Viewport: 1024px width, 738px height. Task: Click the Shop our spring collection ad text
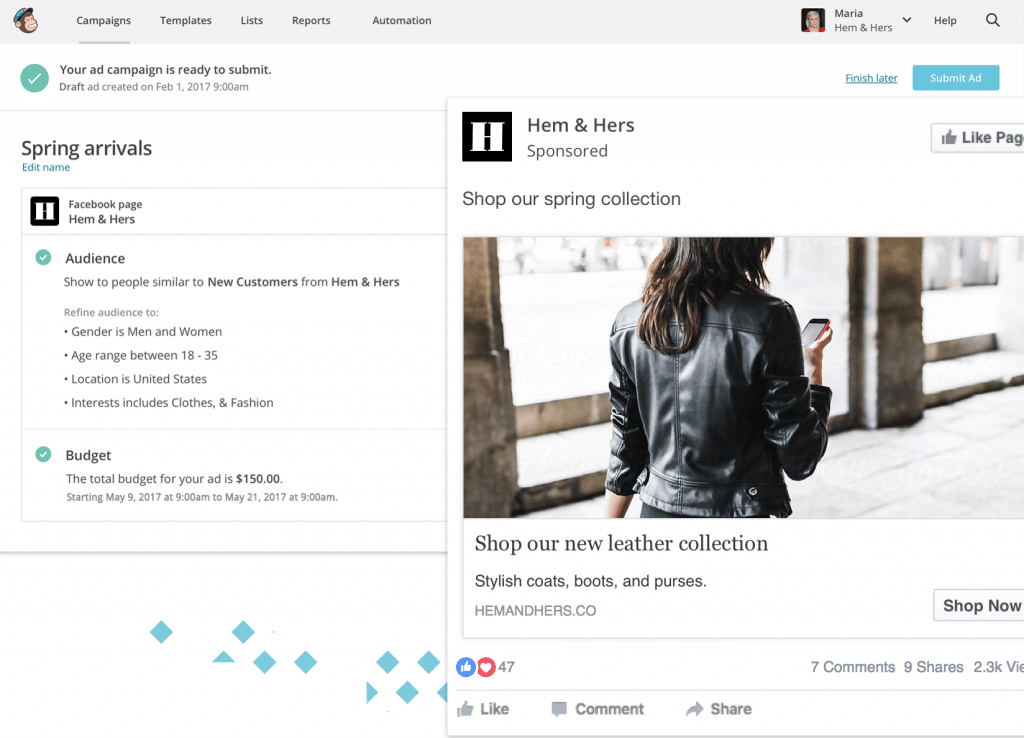pyautogui.click(x=571, y=199)
